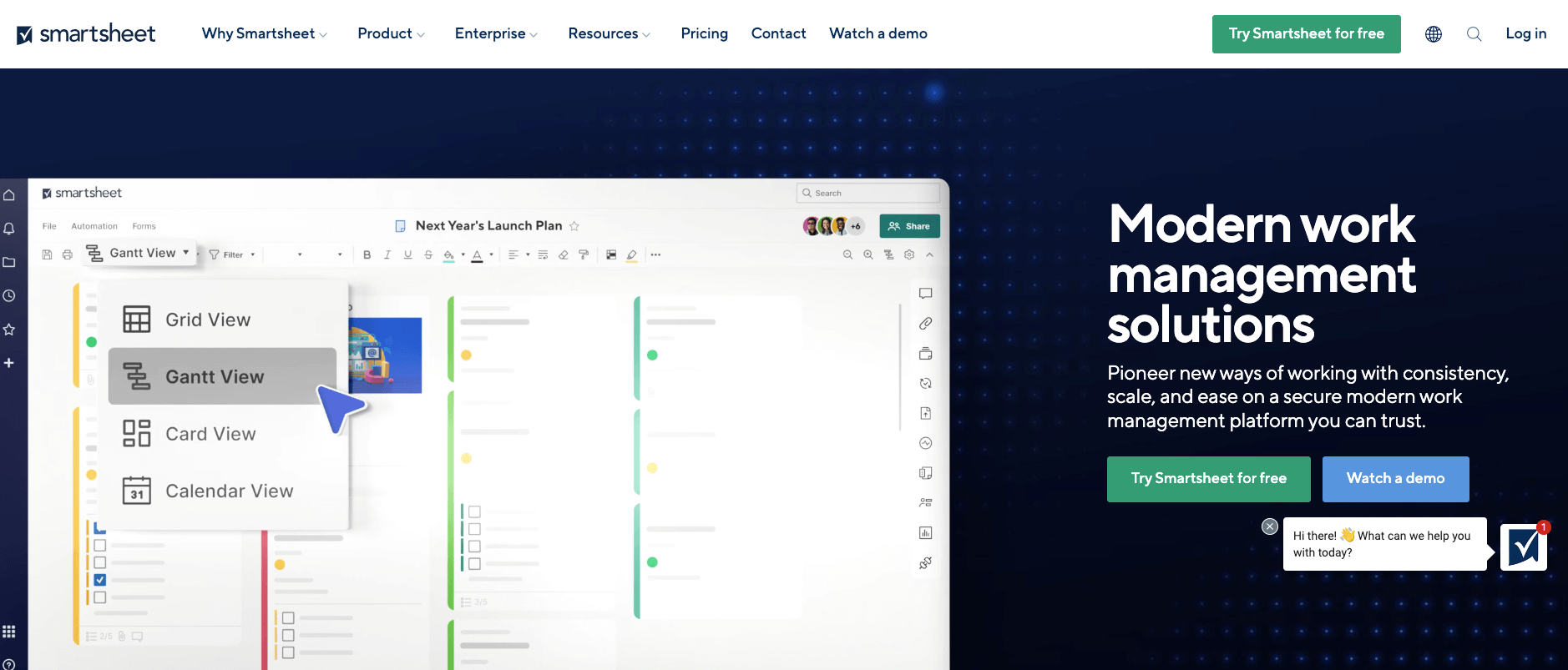The width and height of the screenshot is (1568, 670).
Task: Apply underline formatting
Action: pyautogui.click(x=407, y=254)
